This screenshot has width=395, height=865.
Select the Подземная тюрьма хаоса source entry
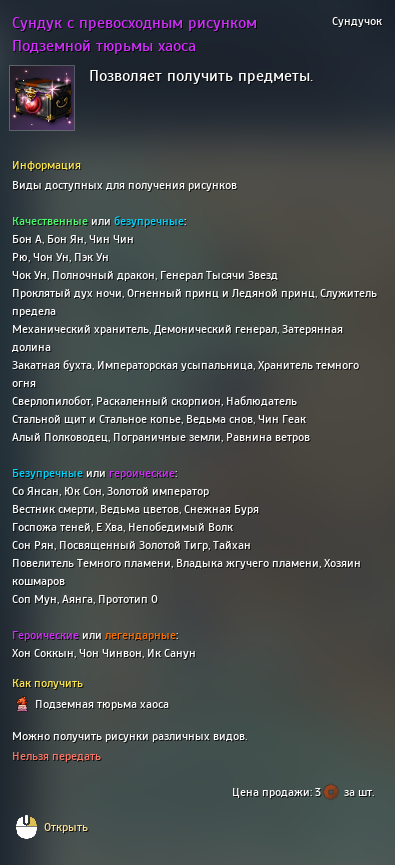click(102, 704)
